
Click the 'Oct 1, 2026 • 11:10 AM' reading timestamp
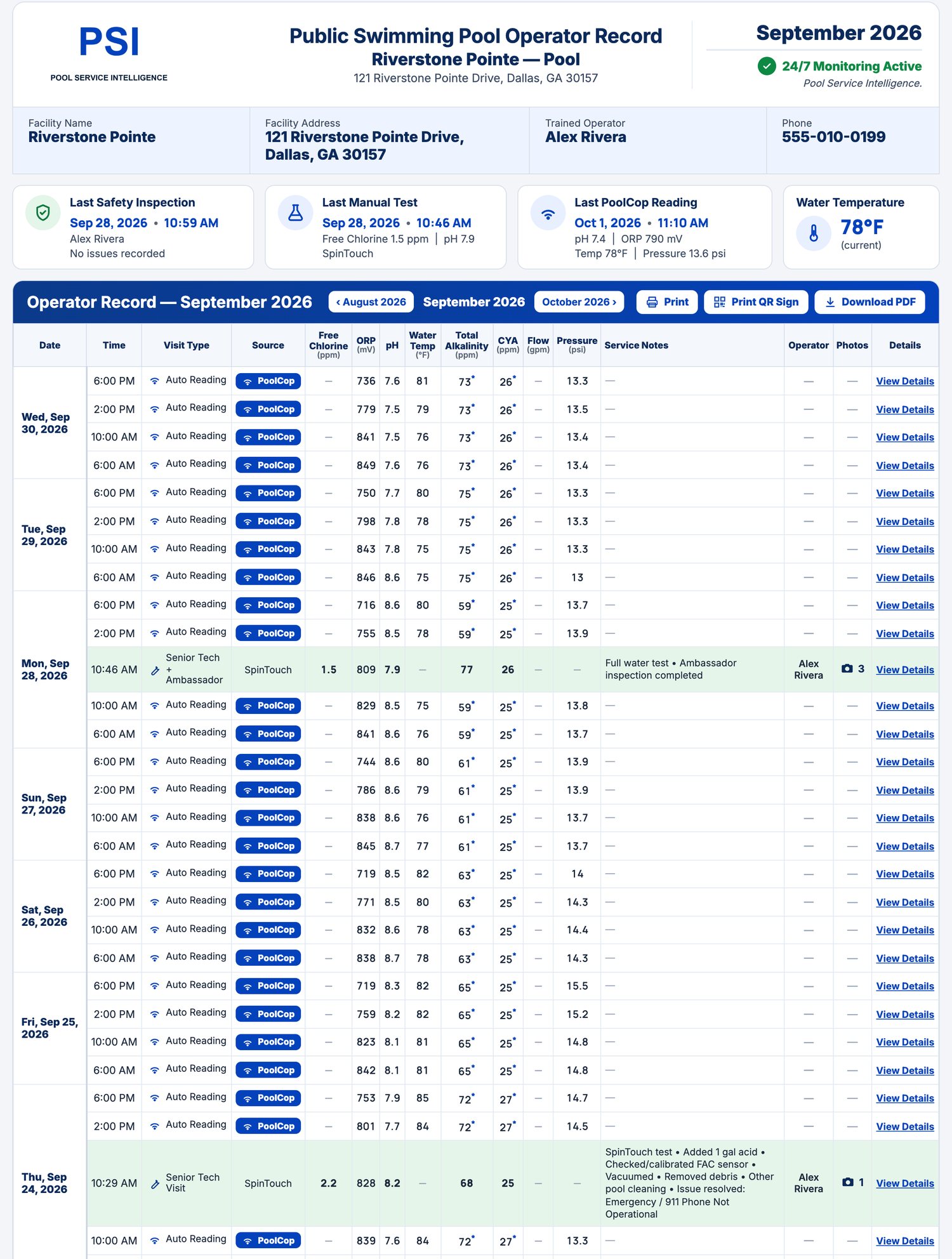641,223
